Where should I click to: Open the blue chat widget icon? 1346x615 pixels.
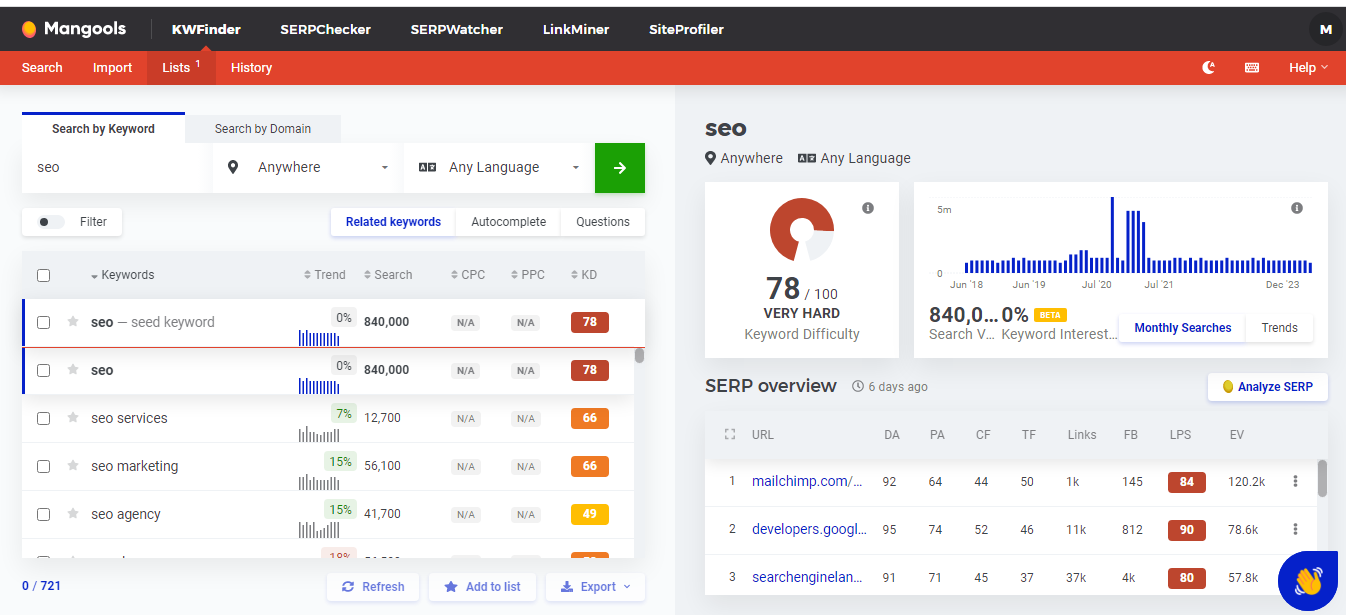tap(1308, 581)
